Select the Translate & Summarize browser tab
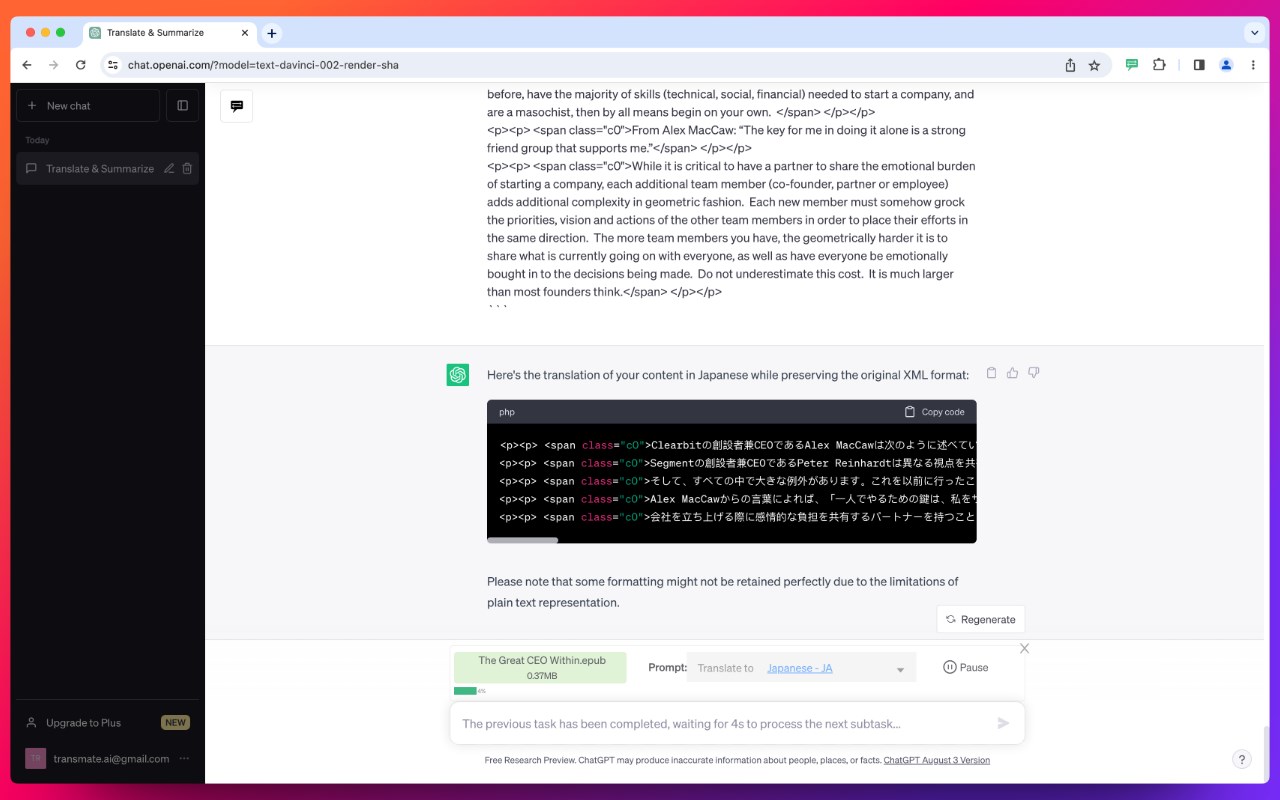 pyautogui.click(x=170, y=33)
